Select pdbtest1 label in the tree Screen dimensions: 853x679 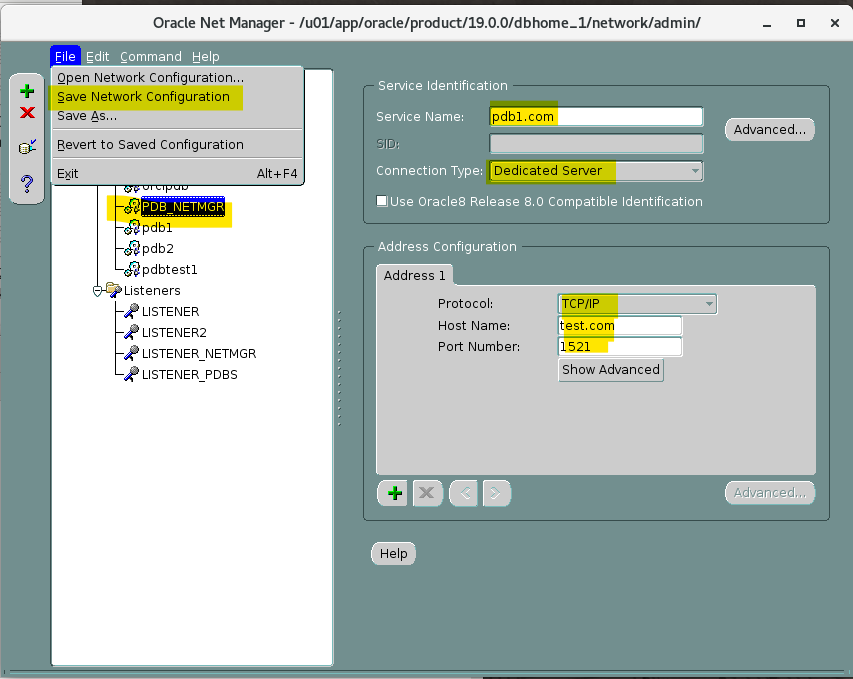pyautogui.click(x=170, y=269)
